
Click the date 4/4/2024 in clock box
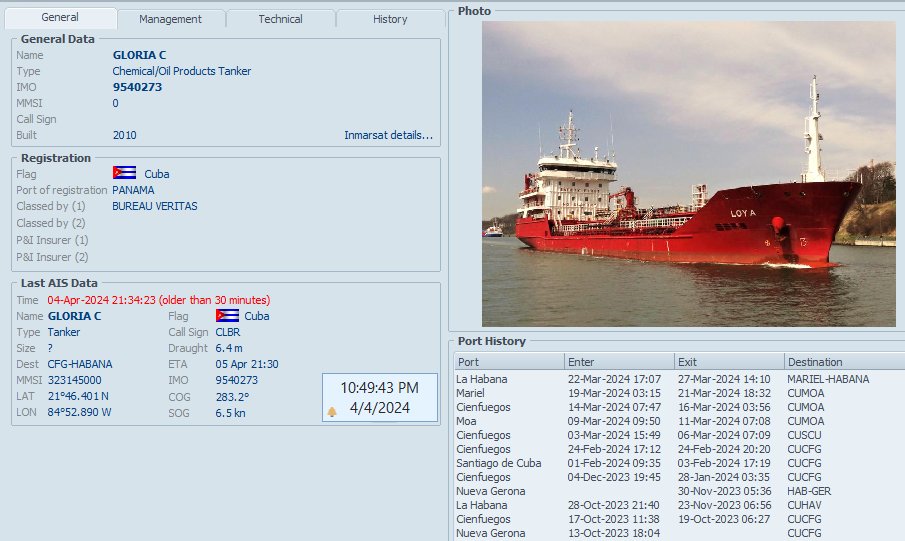click(x=380, y=408)
